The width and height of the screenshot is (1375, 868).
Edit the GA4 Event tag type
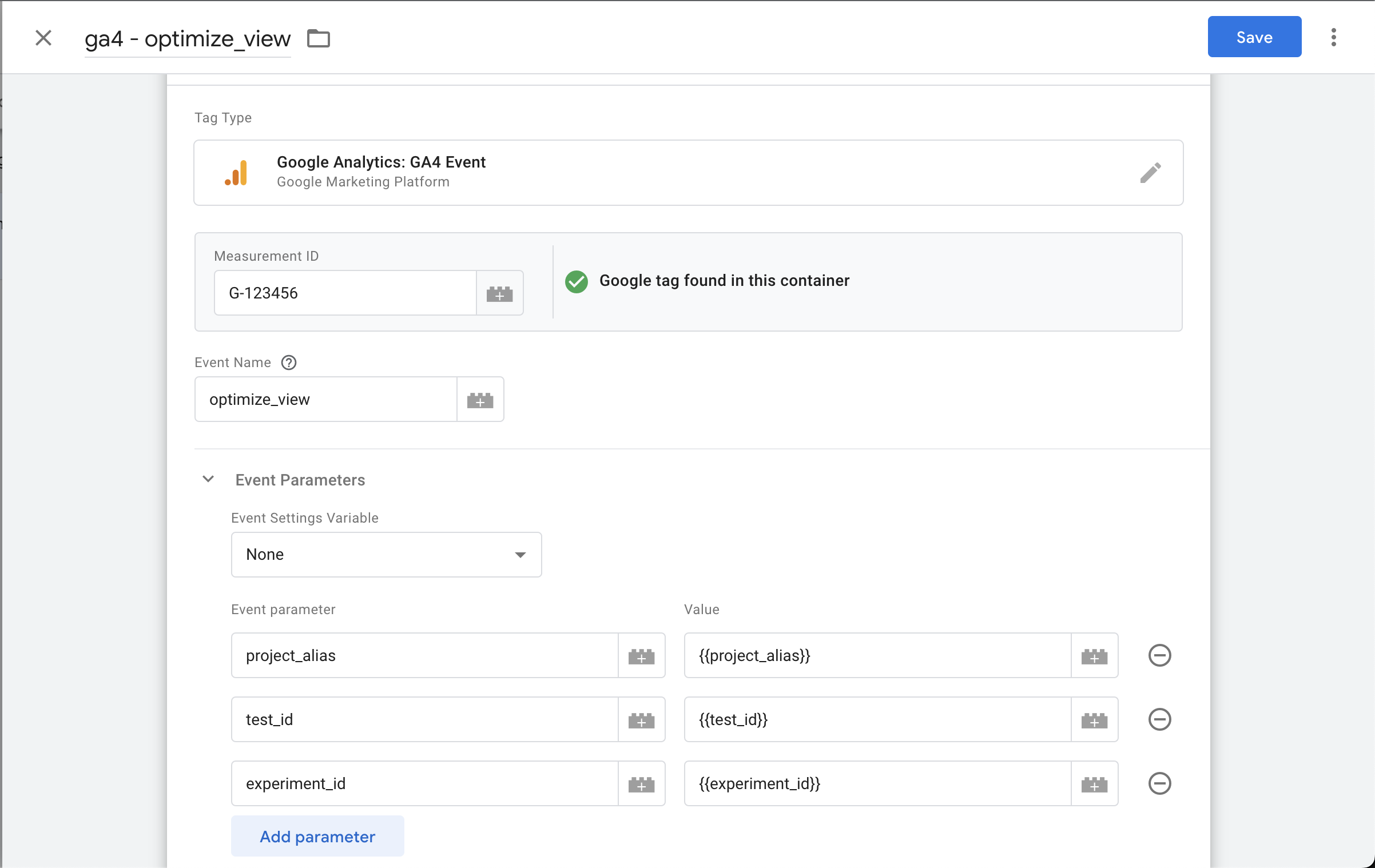click(x=1151, y=173)
